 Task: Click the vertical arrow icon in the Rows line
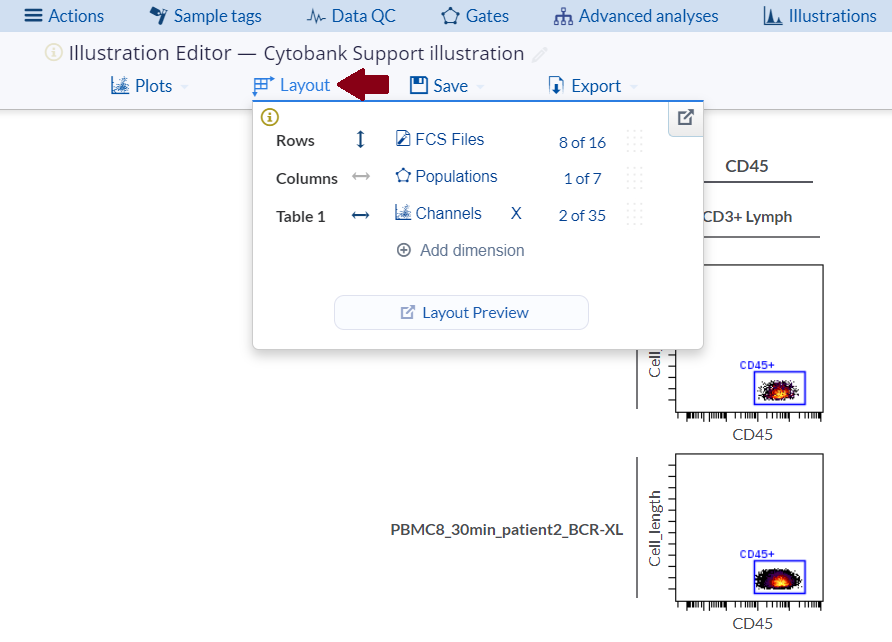(361, 140)
